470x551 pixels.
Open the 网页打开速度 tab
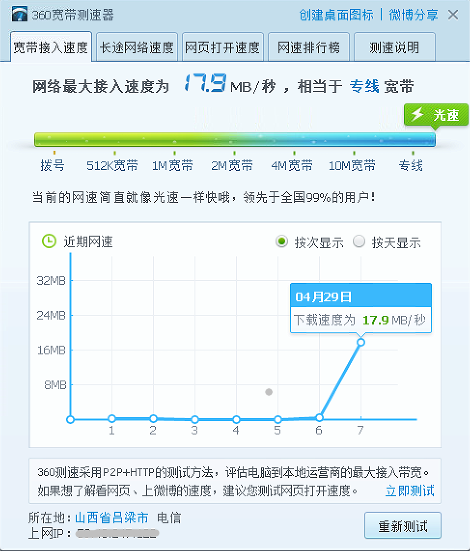tap(223, 47)
